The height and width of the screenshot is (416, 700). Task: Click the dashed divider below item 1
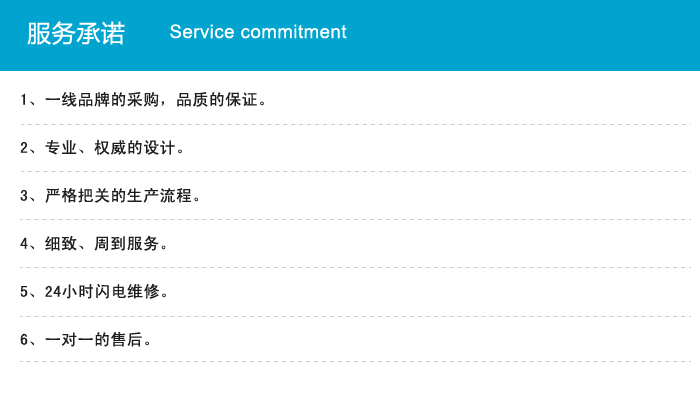click(x=355, y=125)
